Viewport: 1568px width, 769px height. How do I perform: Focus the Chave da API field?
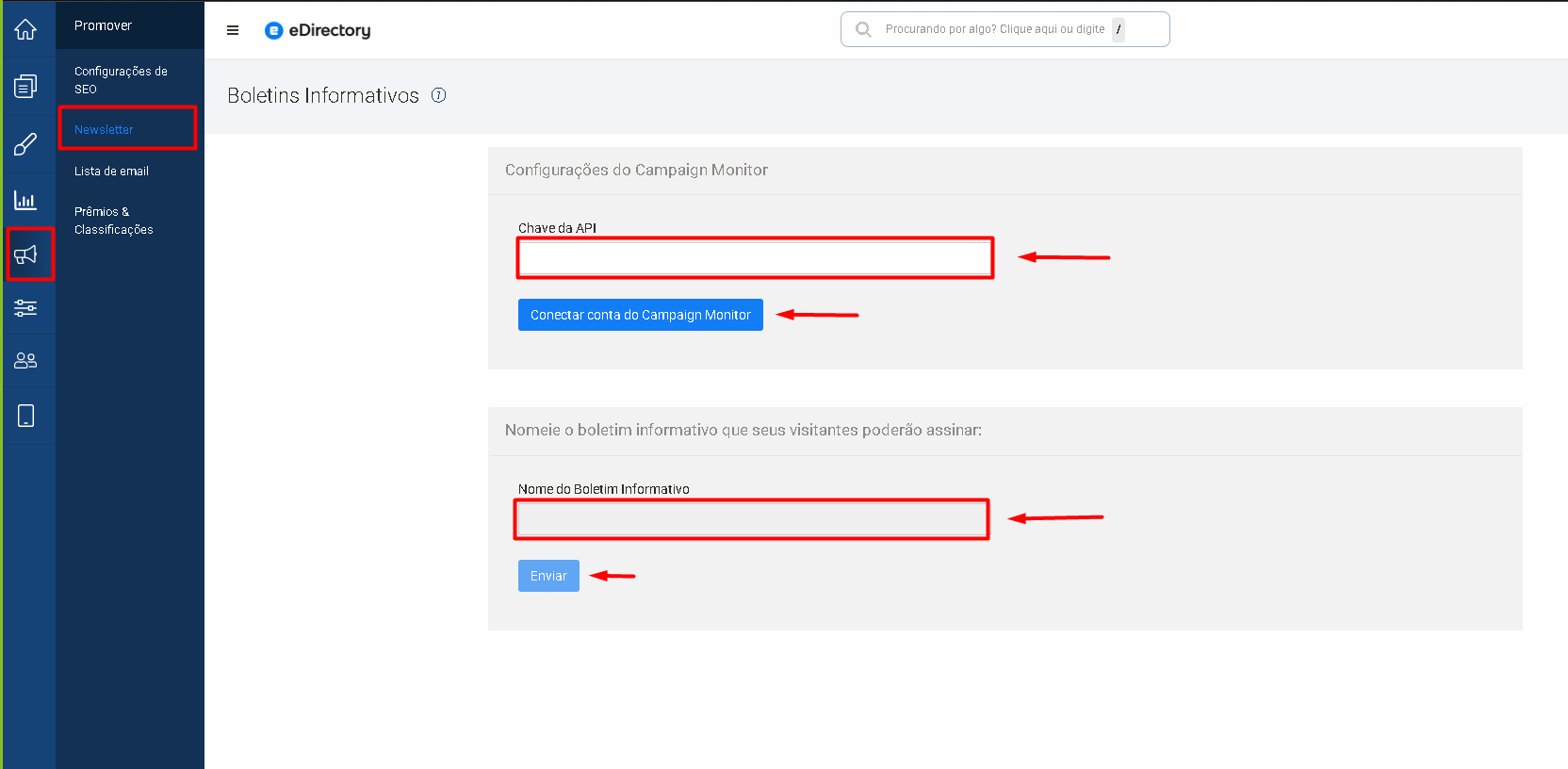[x=755, y=258]
